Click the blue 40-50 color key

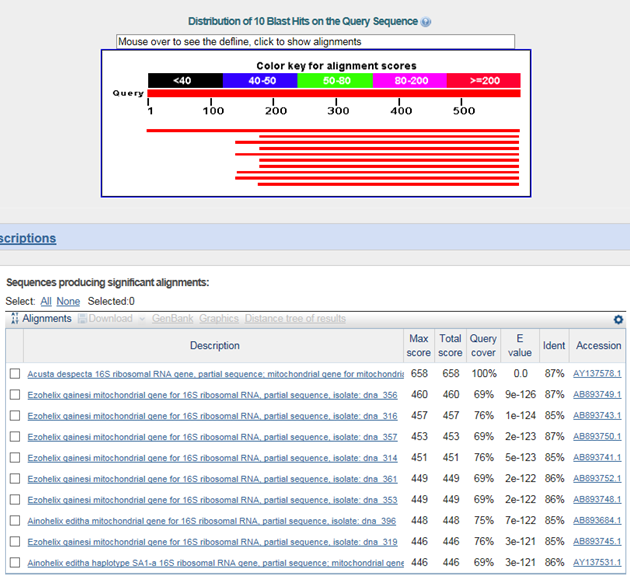[260, 81]
